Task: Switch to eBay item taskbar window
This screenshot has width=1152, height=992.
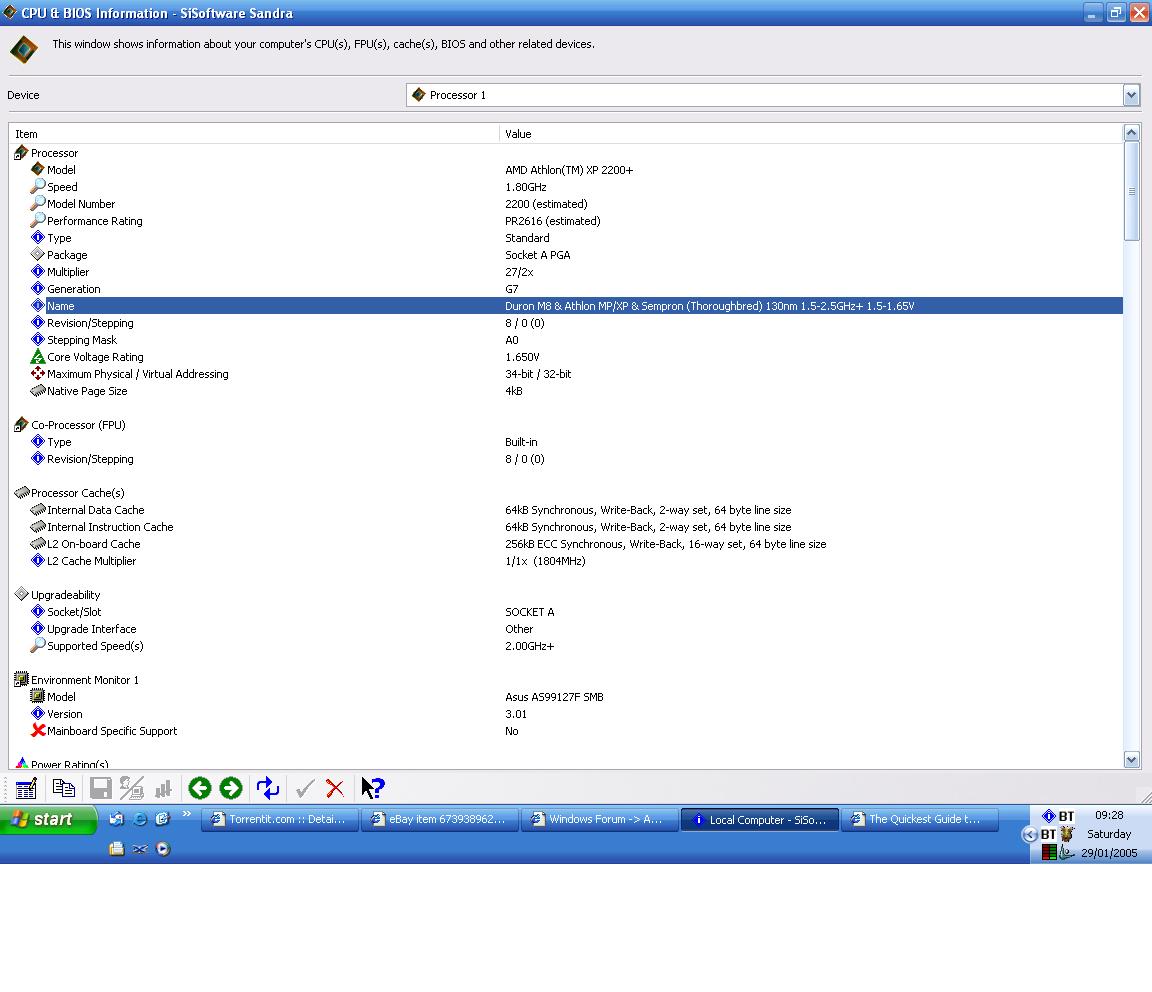Action: [440, 819]
